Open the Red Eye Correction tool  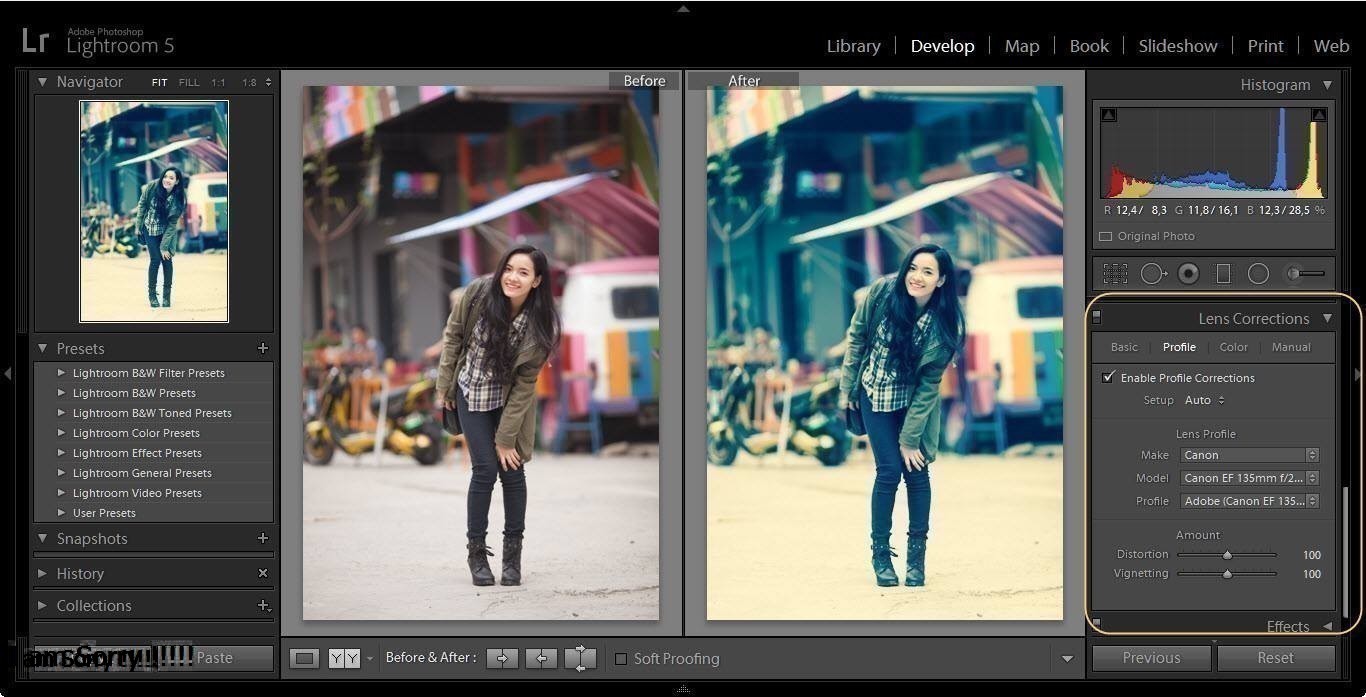(1188, 273)
